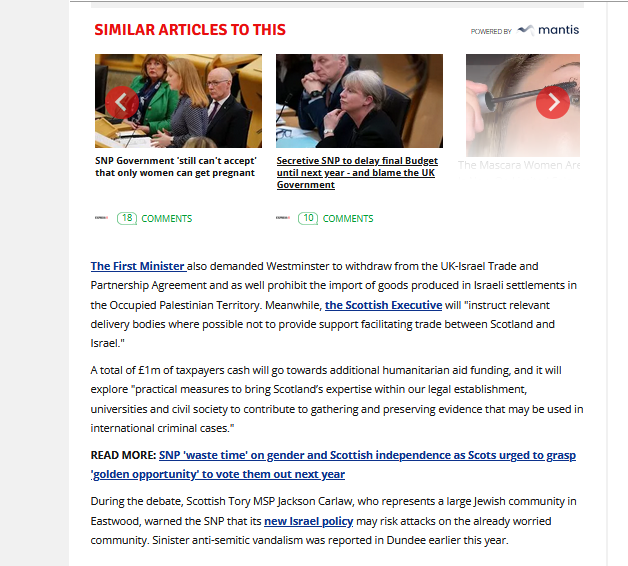
Task: Click 'The Mascara Women Are' ad title
Action: [x=519, y=165]
